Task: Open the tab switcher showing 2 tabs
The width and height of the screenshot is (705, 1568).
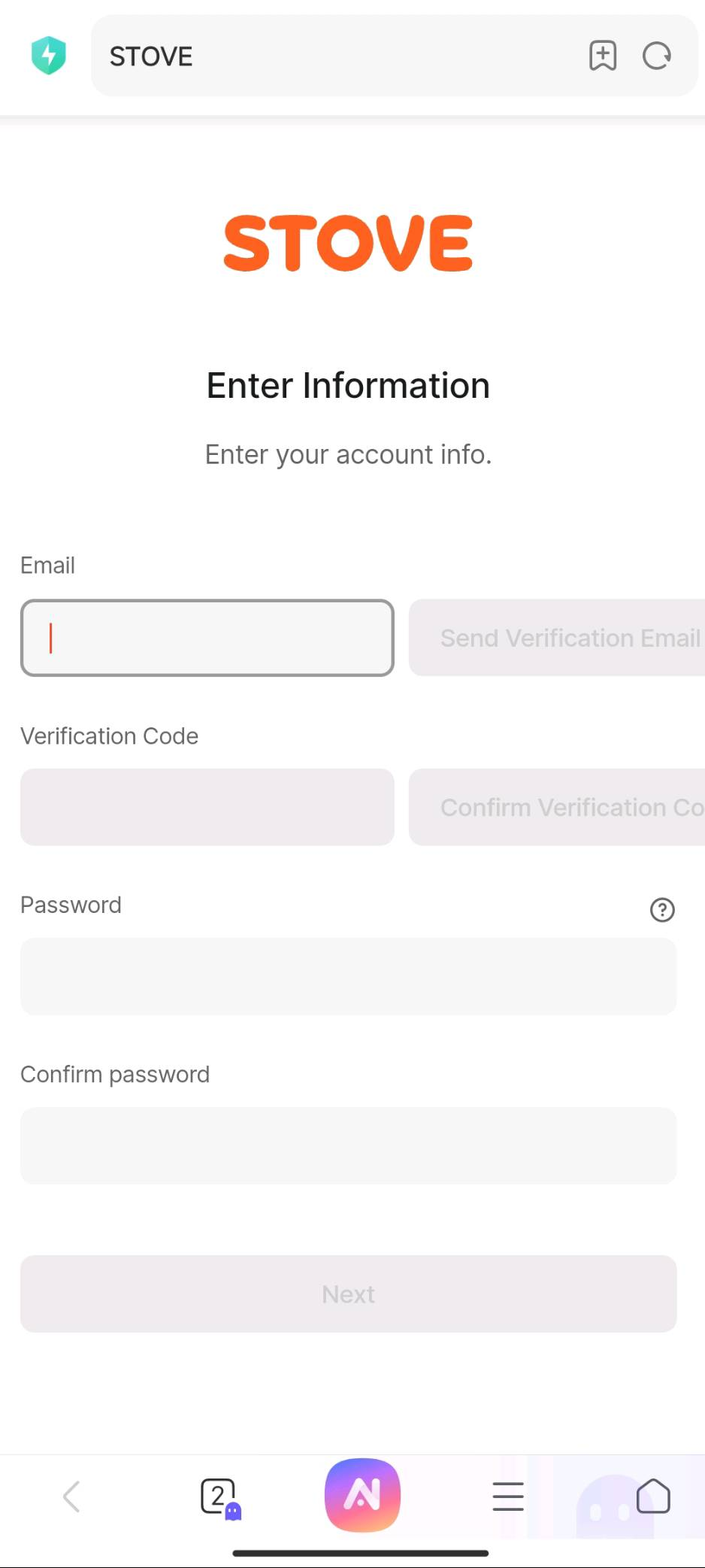Action: 219,1497
